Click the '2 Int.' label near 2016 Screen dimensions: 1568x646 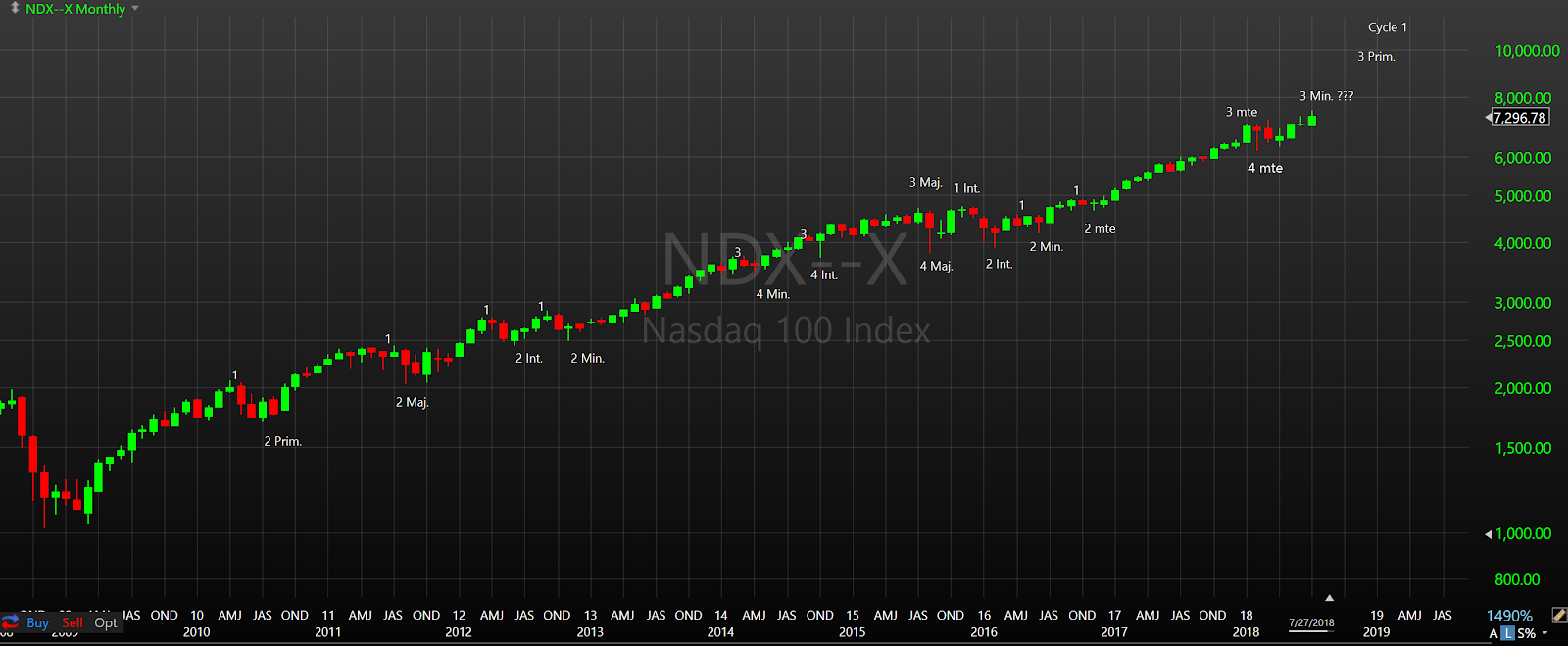pos(999,264)
